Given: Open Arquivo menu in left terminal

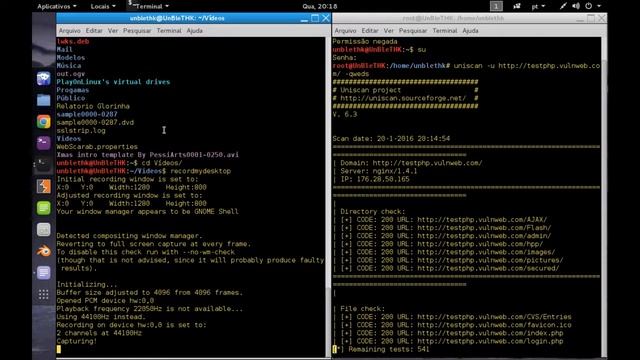Looking at the screenshot, I should (69, 31).
